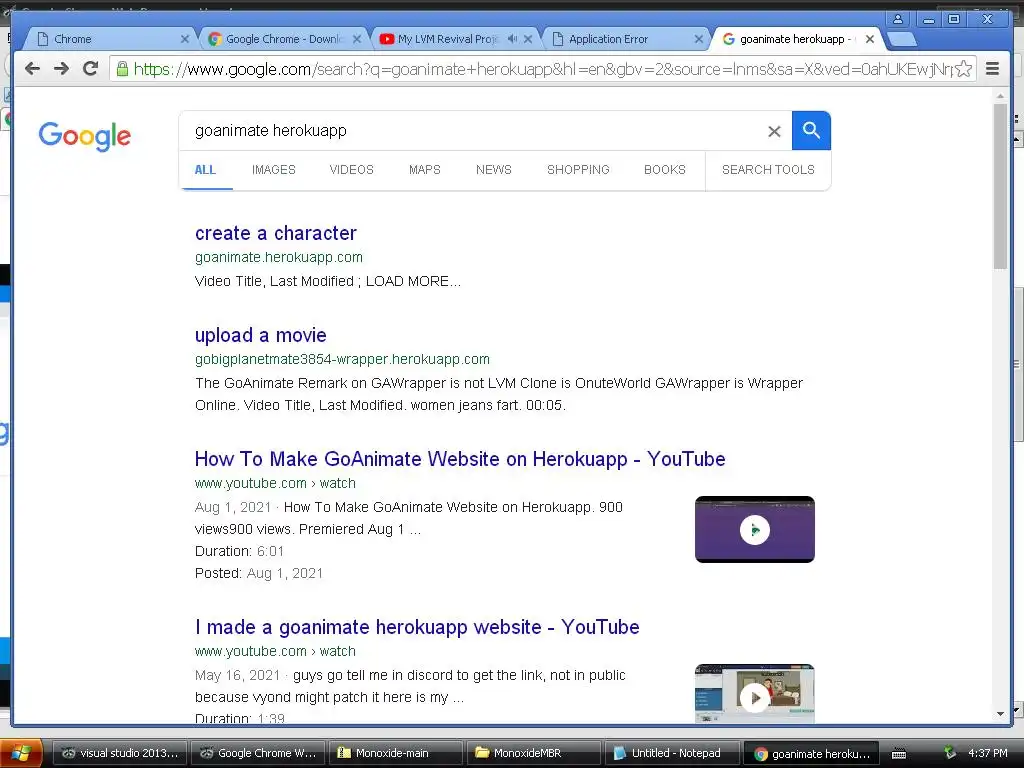
Task: Close the Chrome tab
Action: pos(185,39)
